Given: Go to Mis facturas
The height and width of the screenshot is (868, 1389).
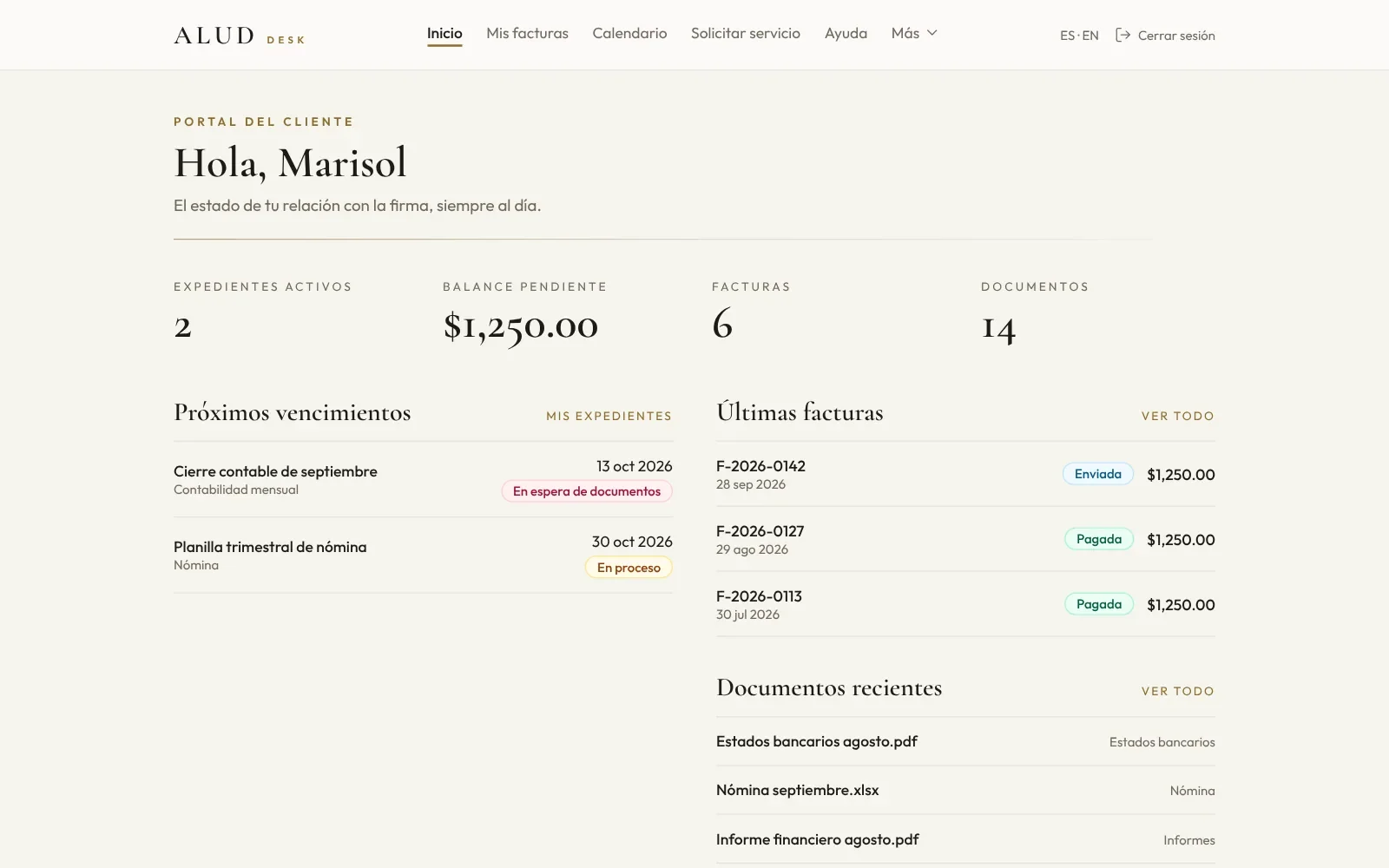Looking at the screenshot, I should pyautogui.click(x=527, y=33).
